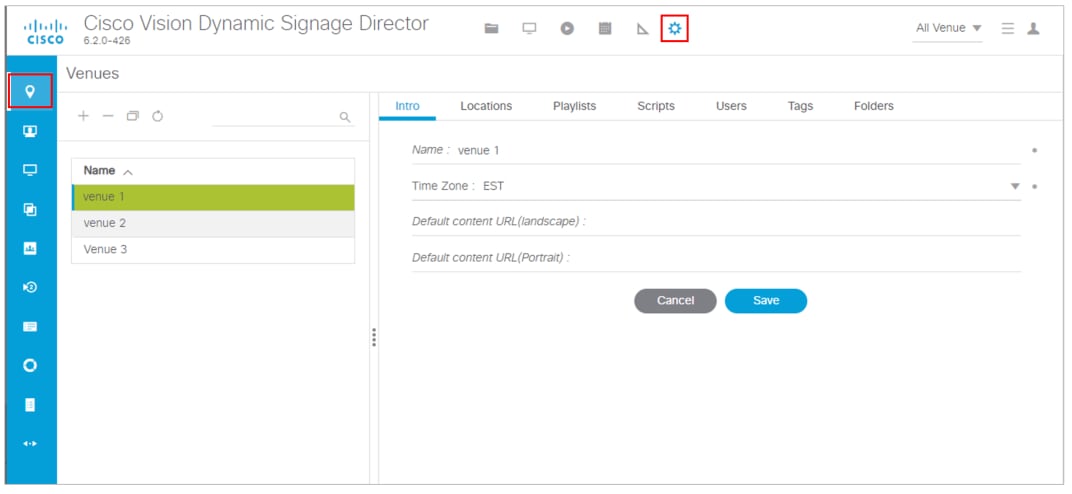
Task: Open the folder icon in the top toolbar
Action: [491, 29]
